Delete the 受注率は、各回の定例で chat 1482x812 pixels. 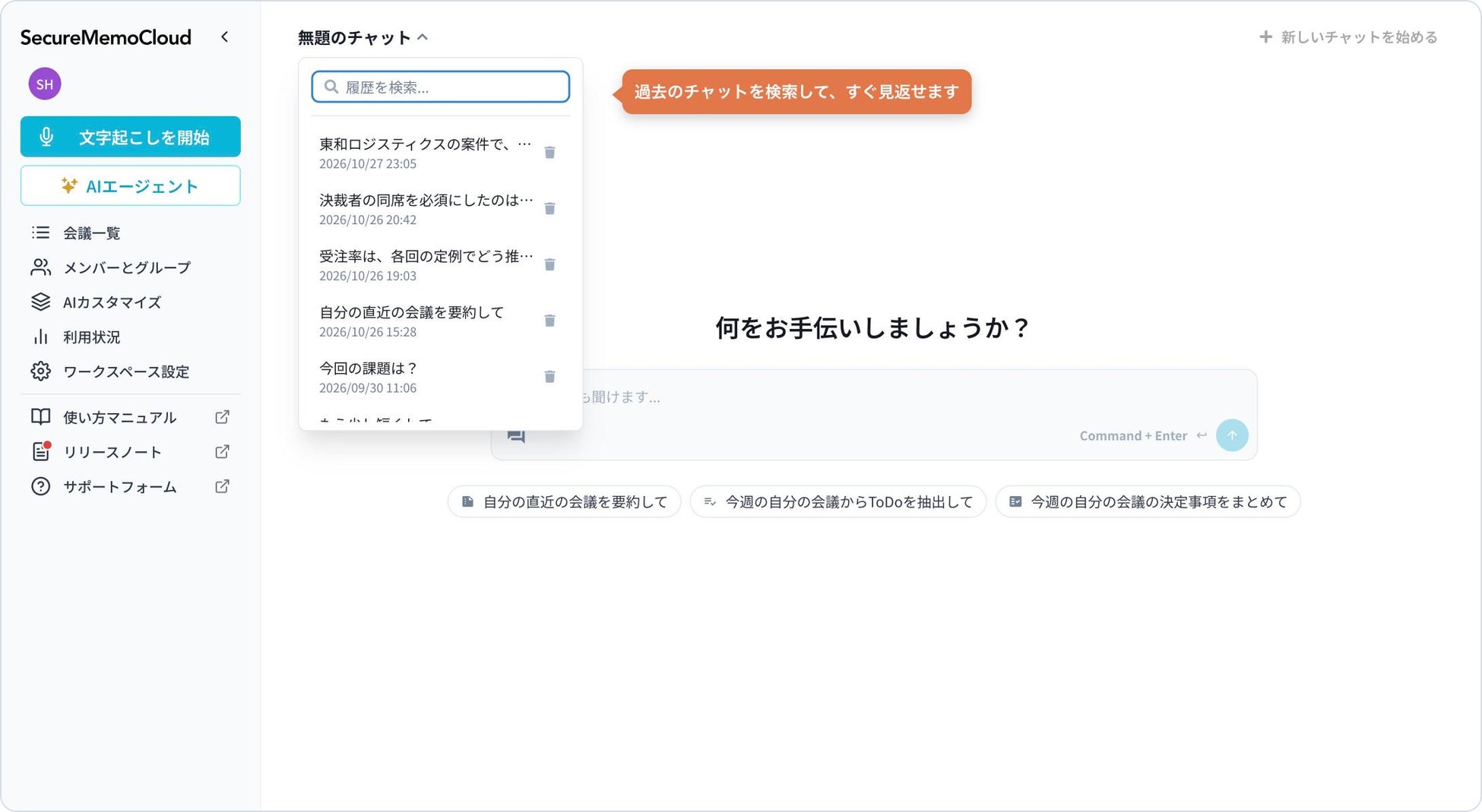click(549, 265)
